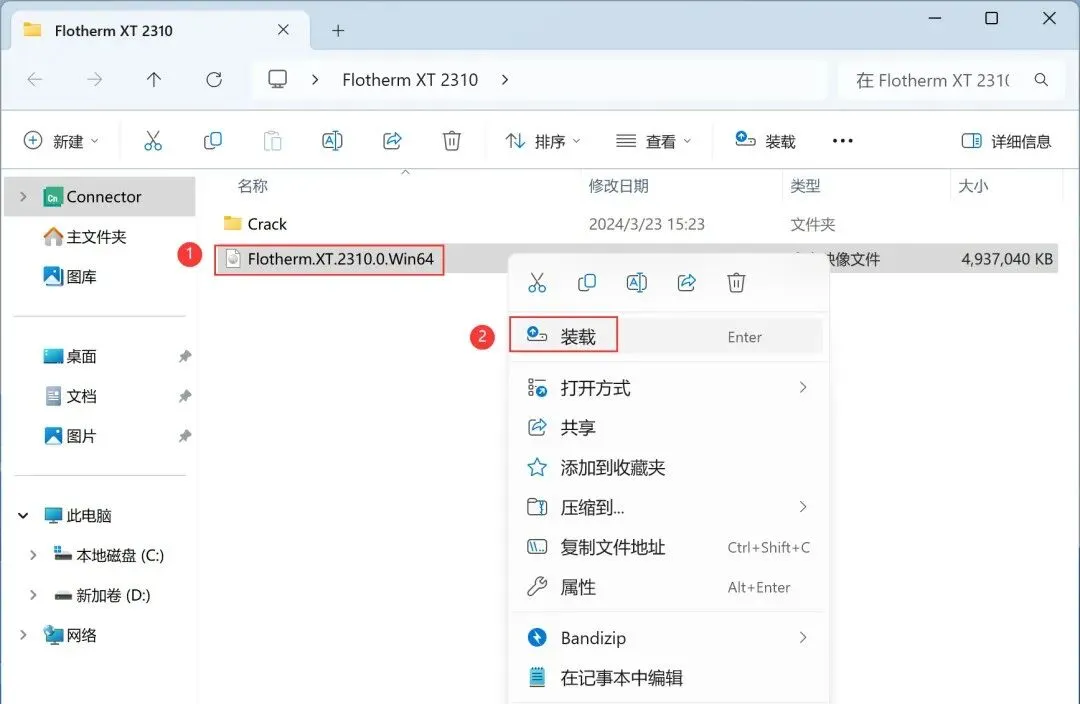
Task: Expand the 新加卷 (D:) node
Action: (x=32, y=595)
